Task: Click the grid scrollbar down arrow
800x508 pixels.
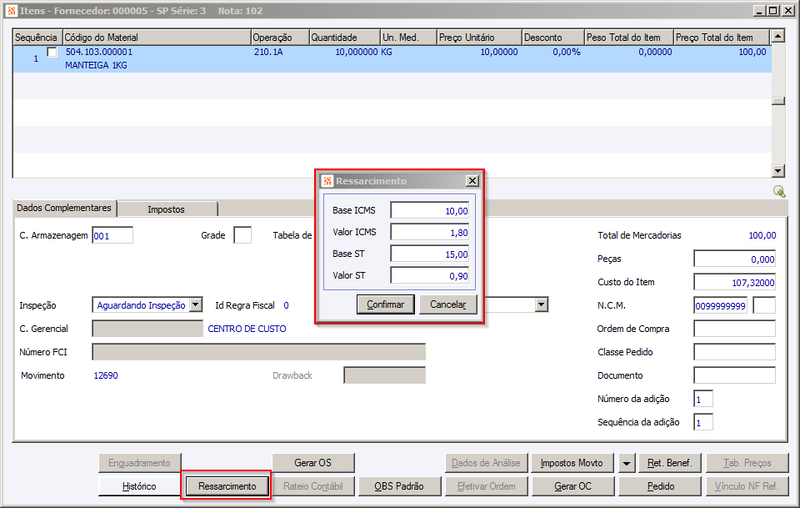Action: coord(778,171)
